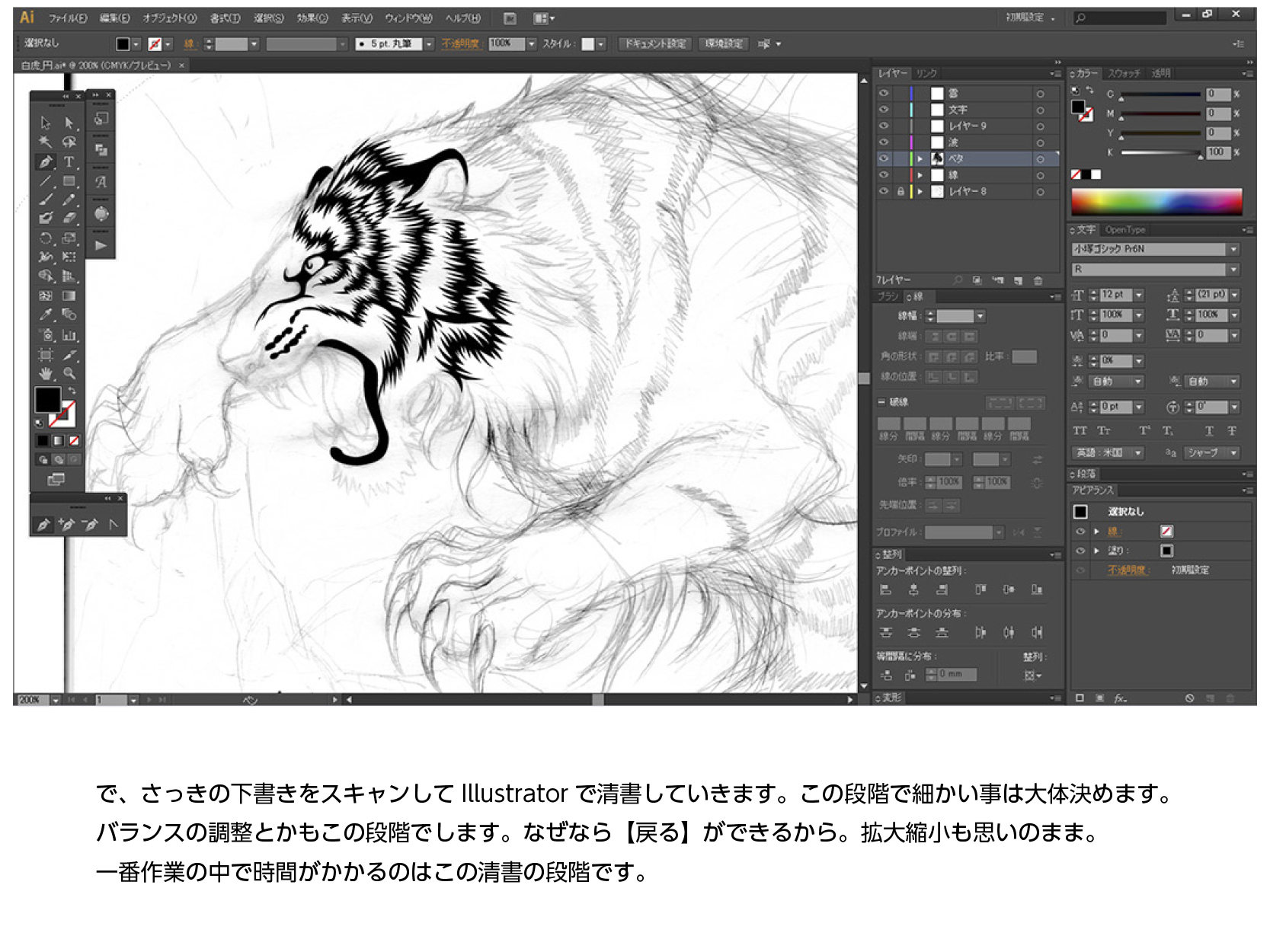Choose the Zoom magnifier tool
Screen dimensions: 1270x952
[69, 373]
